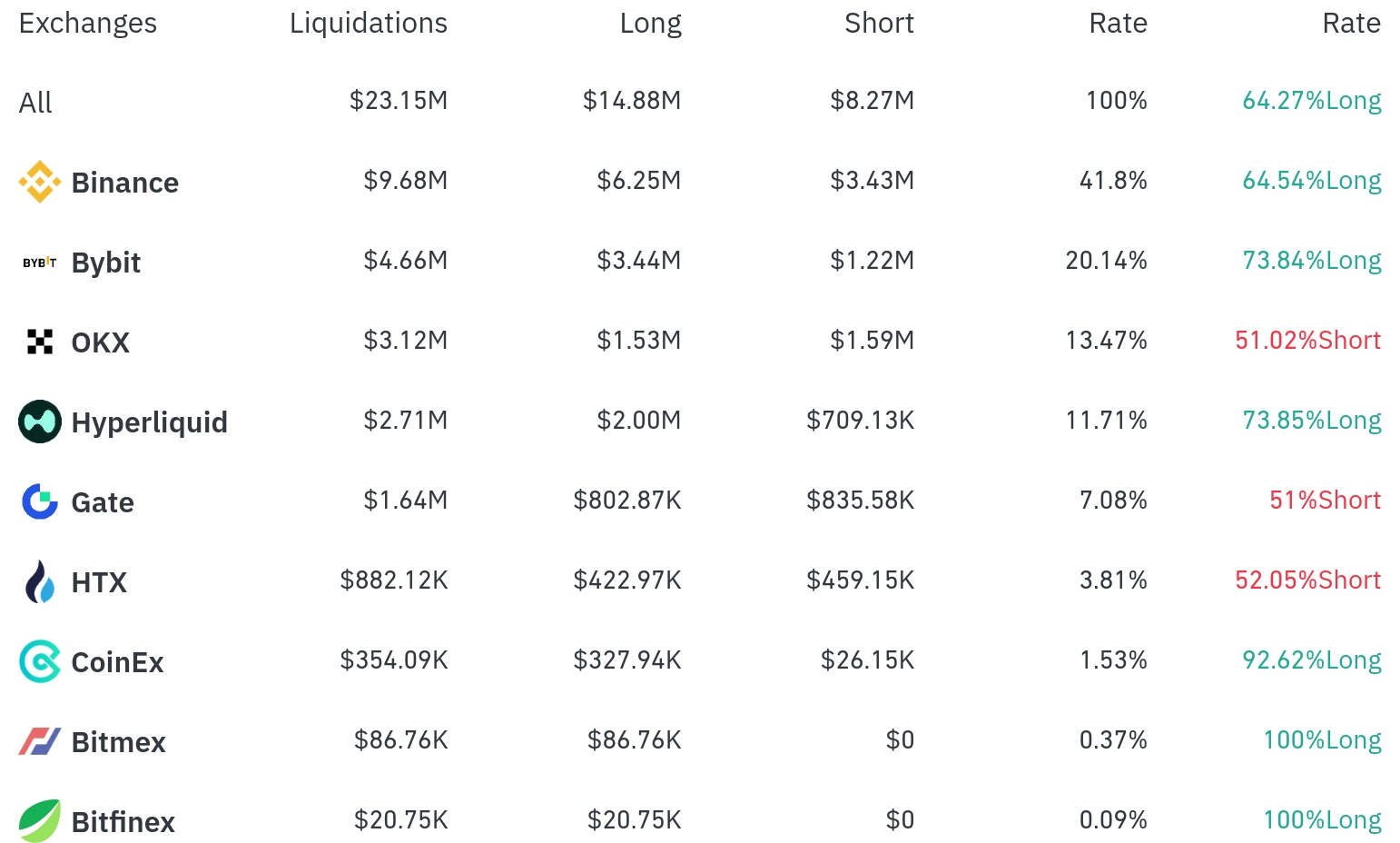The image size is (1400, 843).
Task: Click the Bitmex logo icon
Action: click(x=40, y=741)
